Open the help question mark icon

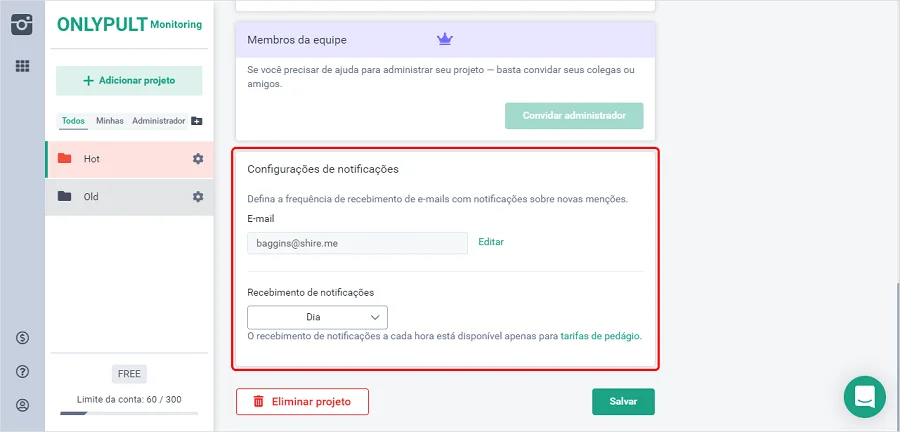click(22, 372)
